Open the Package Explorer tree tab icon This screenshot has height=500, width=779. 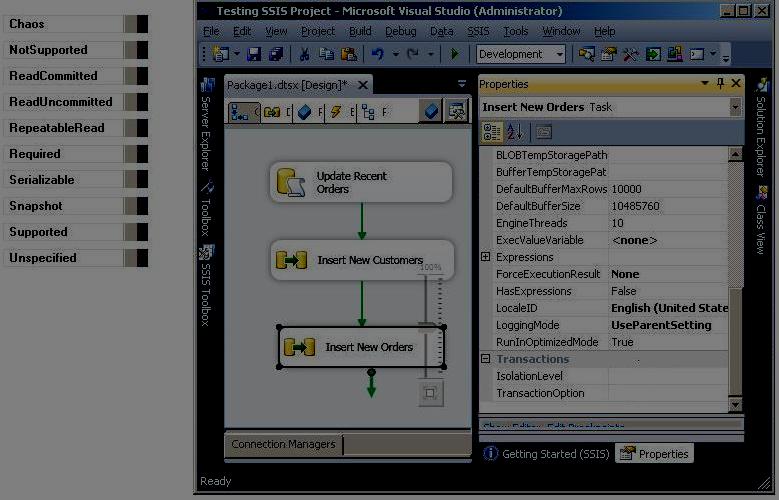368,112
